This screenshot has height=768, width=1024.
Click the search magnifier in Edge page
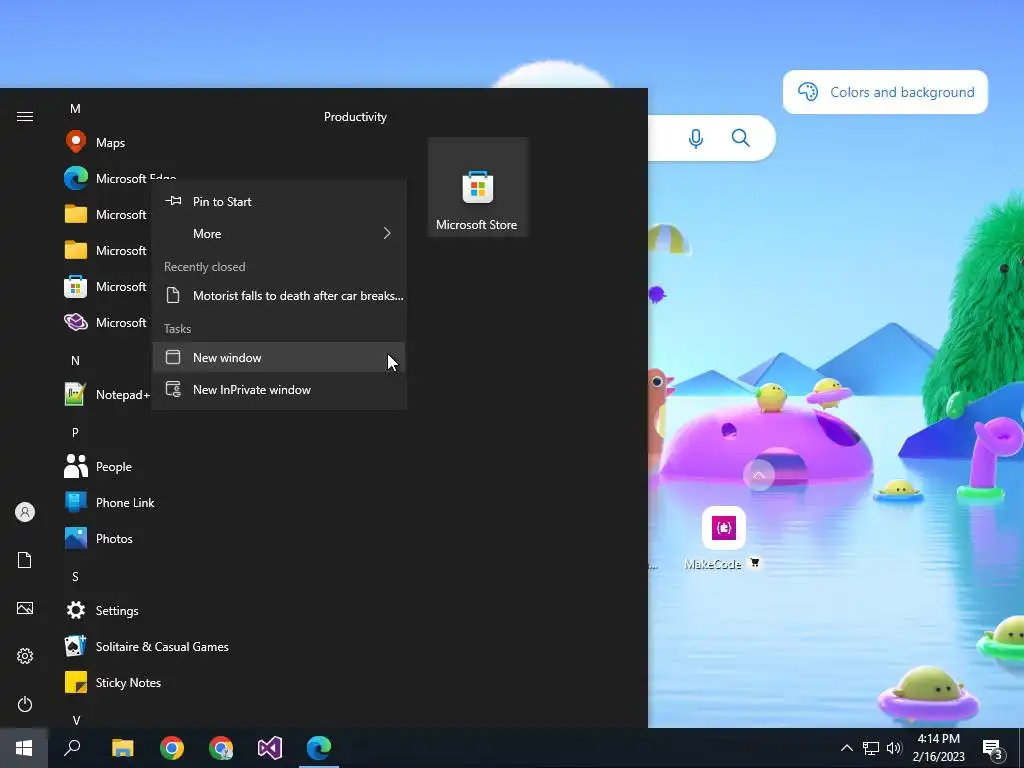pos(740,138)
